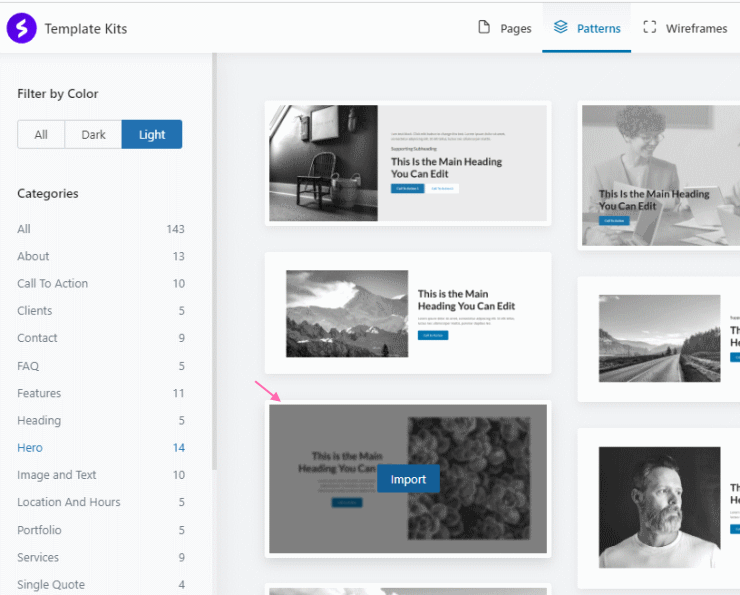This screenshot has width=740, height=595.
Task: Filter by Location And Hours category
Action: point(101,502)
